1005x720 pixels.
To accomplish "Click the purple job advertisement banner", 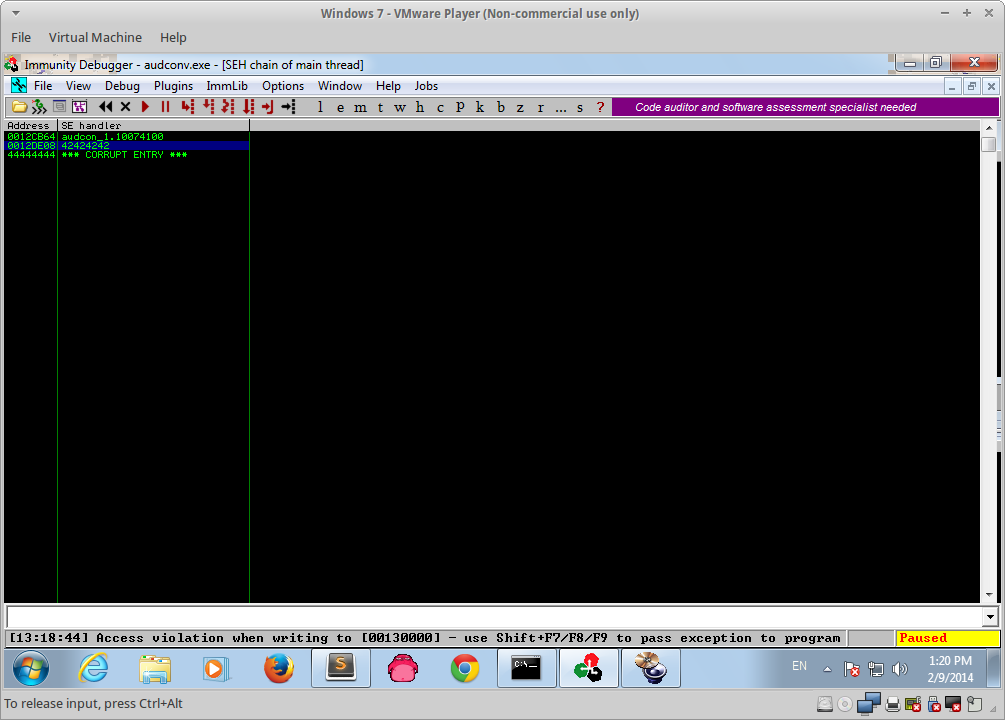I will tap(805, 107).
